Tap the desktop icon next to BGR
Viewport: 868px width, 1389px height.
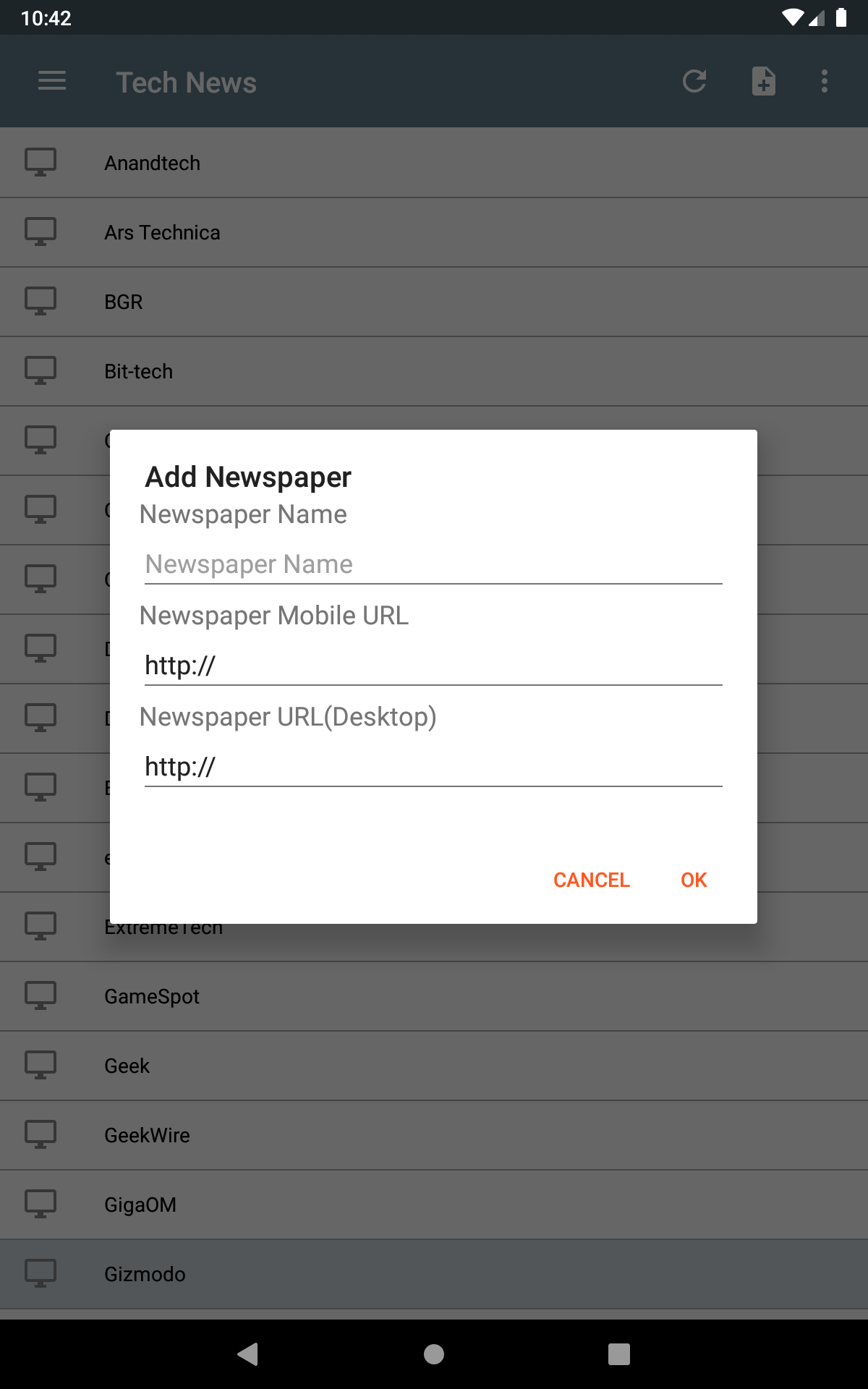(x=41, y=301)
